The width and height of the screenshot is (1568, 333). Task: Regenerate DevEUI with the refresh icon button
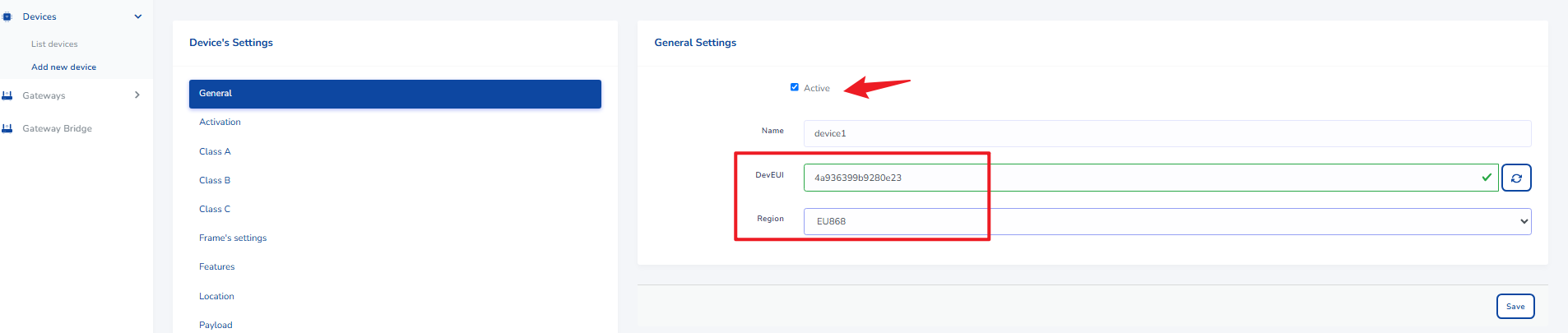tap(1516, 178)
